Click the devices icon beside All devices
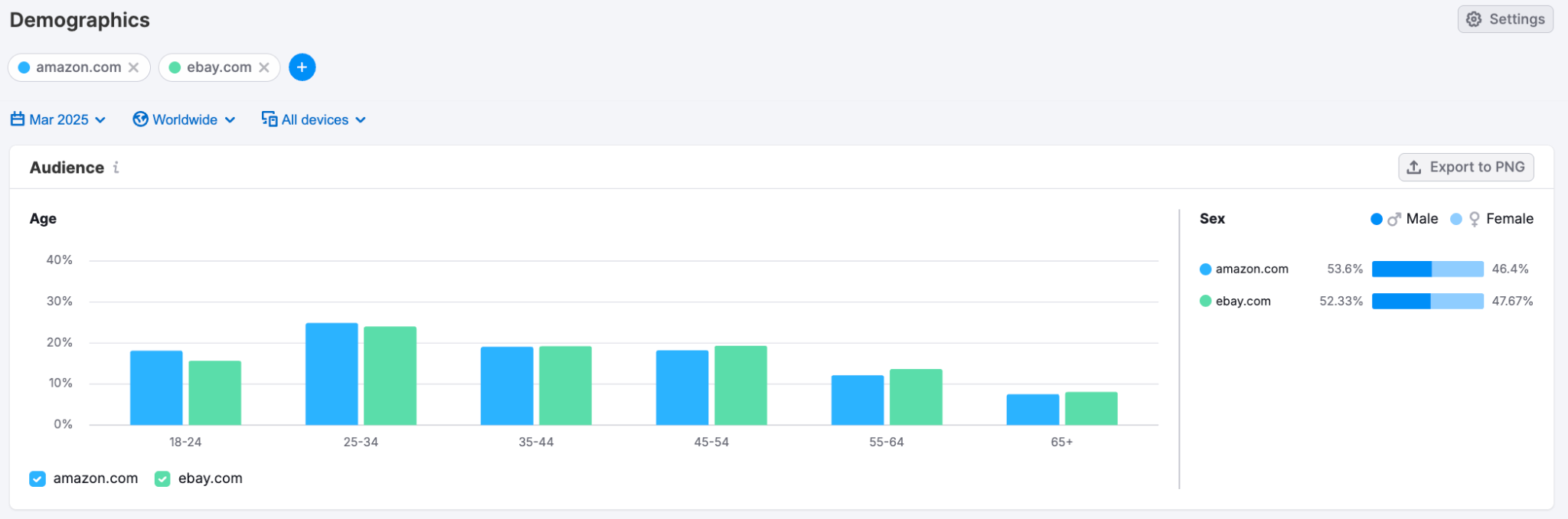 [x=269, y=119]
